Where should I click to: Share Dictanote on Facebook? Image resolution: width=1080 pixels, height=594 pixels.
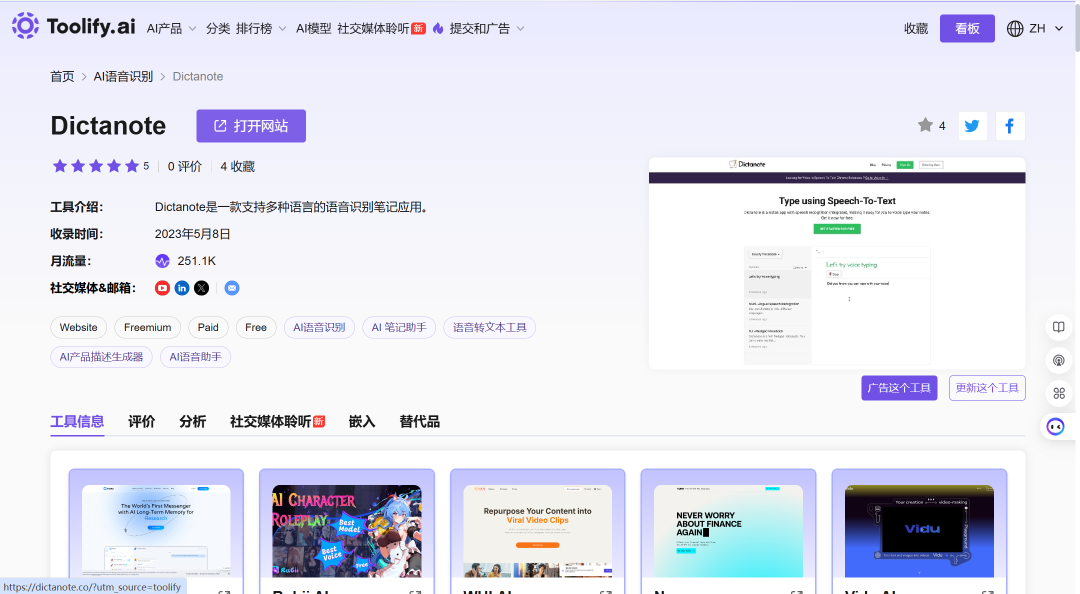(x=1010, y=126)
